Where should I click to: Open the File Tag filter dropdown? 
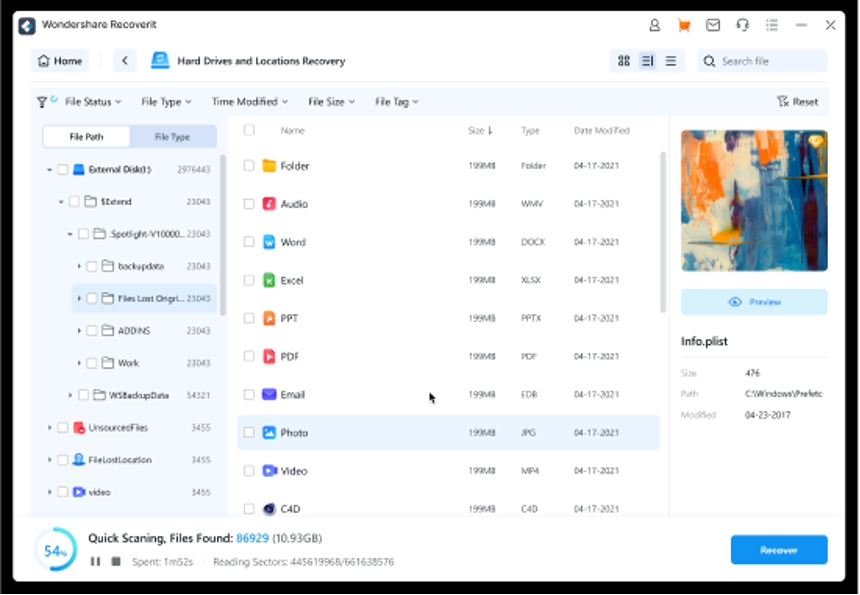tap(397, 102)
